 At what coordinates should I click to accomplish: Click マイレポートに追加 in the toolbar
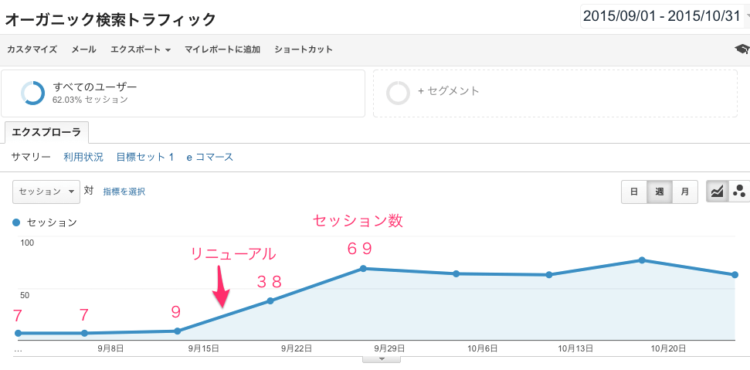tap(222, 50)
